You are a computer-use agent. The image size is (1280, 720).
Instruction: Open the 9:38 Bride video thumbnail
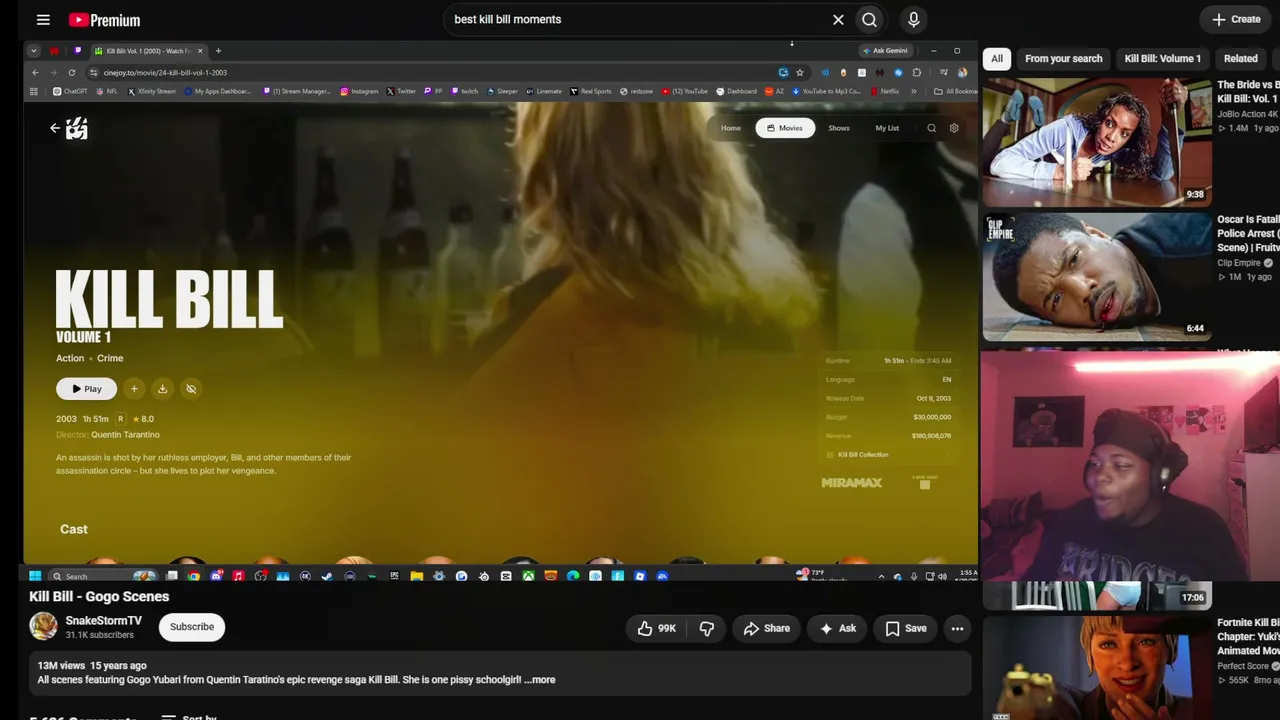[1097, 142]
